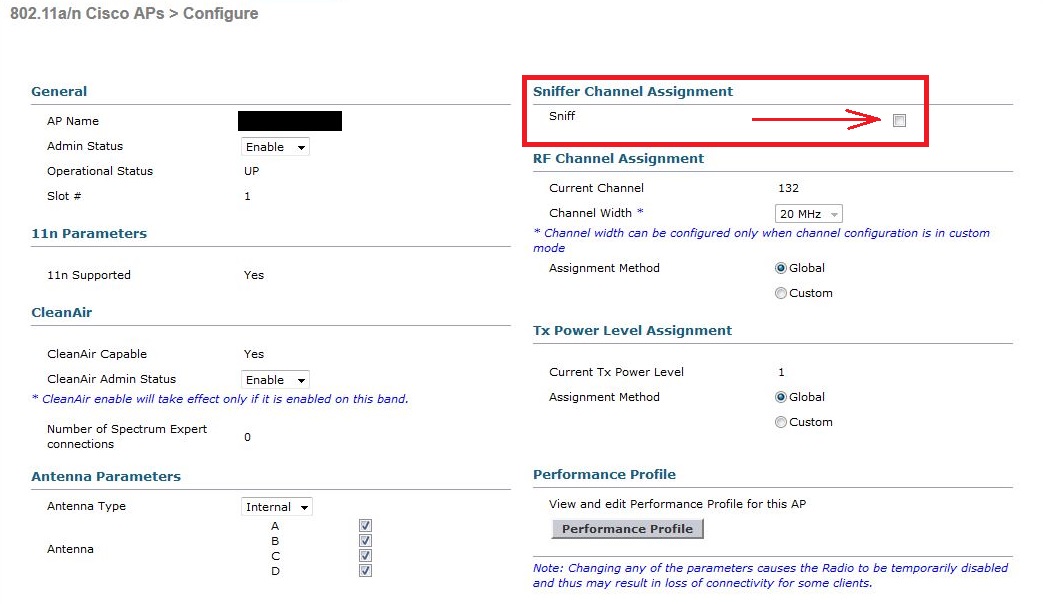The width and height of the screenshot is (1043, 604).
Task: Select Global for RF Channel Assignment Method
Action: point(781,268)
